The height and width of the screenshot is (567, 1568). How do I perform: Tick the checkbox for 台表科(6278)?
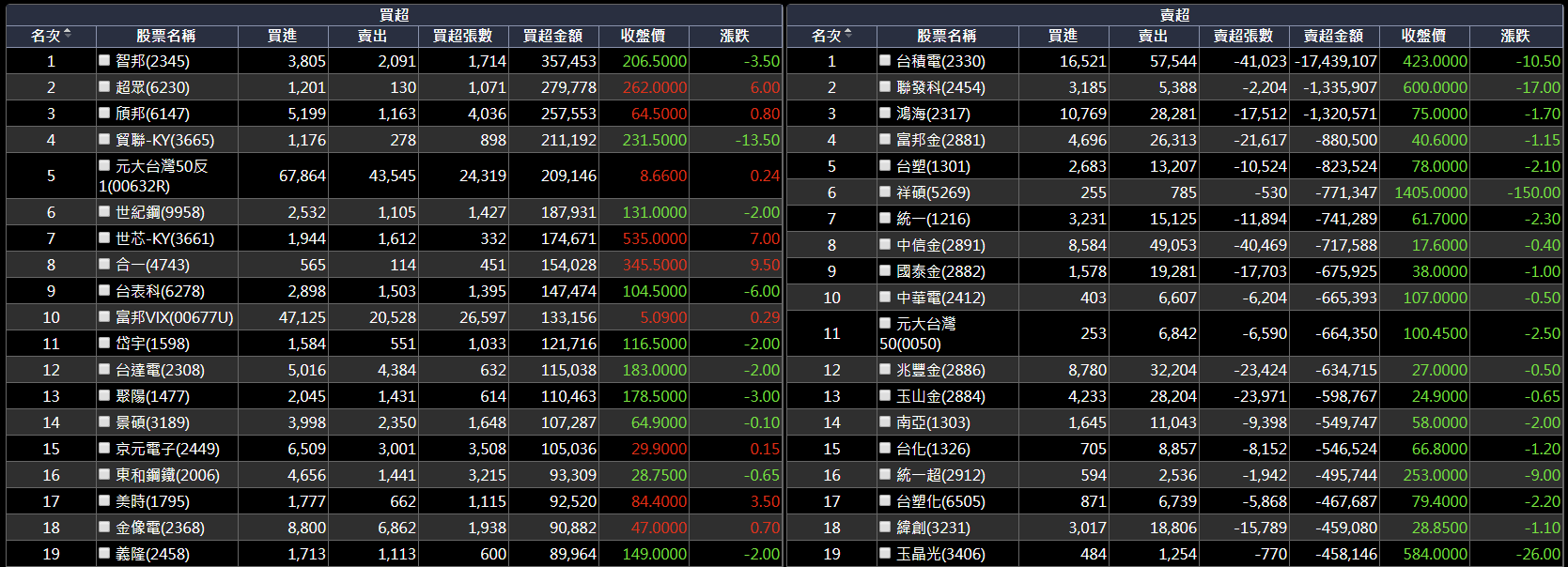pos(104,290)
